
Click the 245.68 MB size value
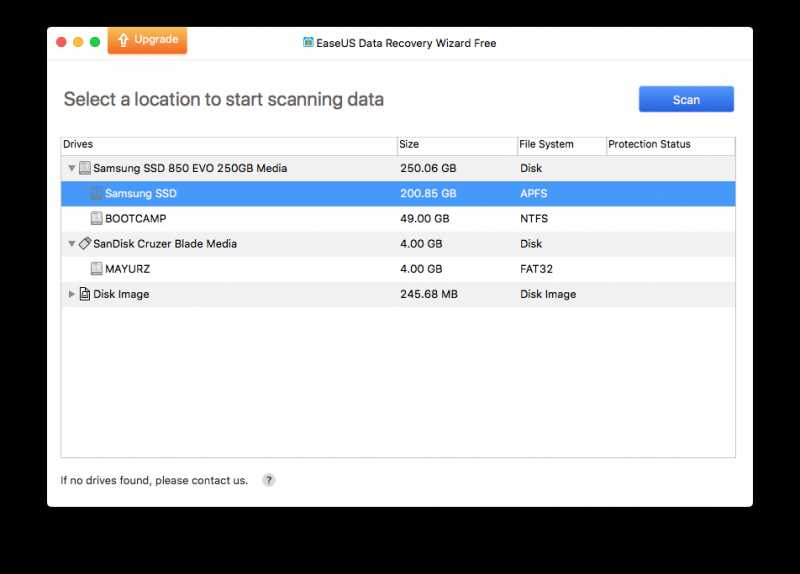point(429,294)
